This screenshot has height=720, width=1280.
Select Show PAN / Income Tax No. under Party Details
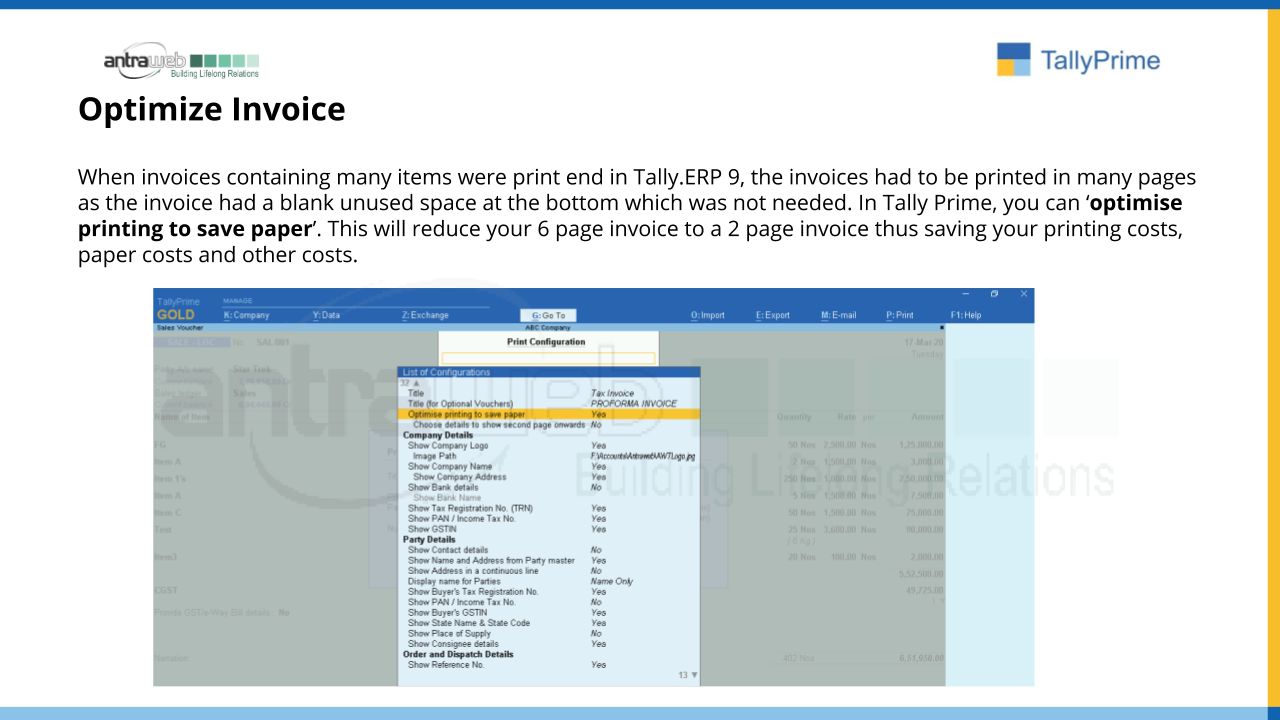pos(549,602)
